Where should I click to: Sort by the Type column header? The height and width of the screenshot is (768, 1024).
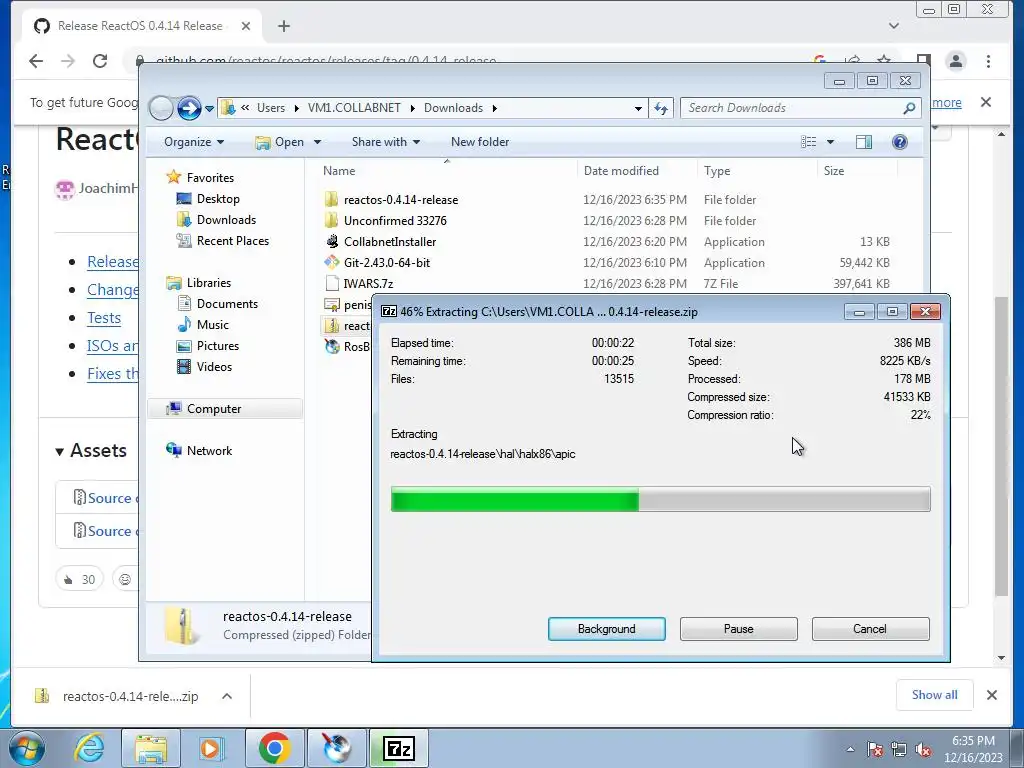pyautogui.click(x=717, y=170)
